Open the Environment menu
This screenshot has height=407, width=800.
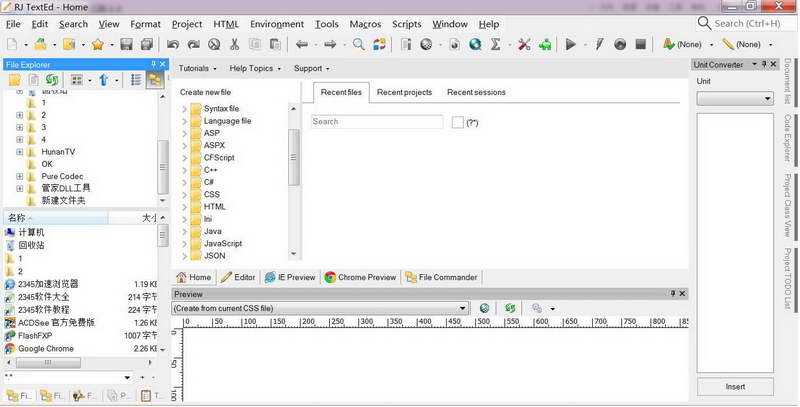(x=277, y=24)
